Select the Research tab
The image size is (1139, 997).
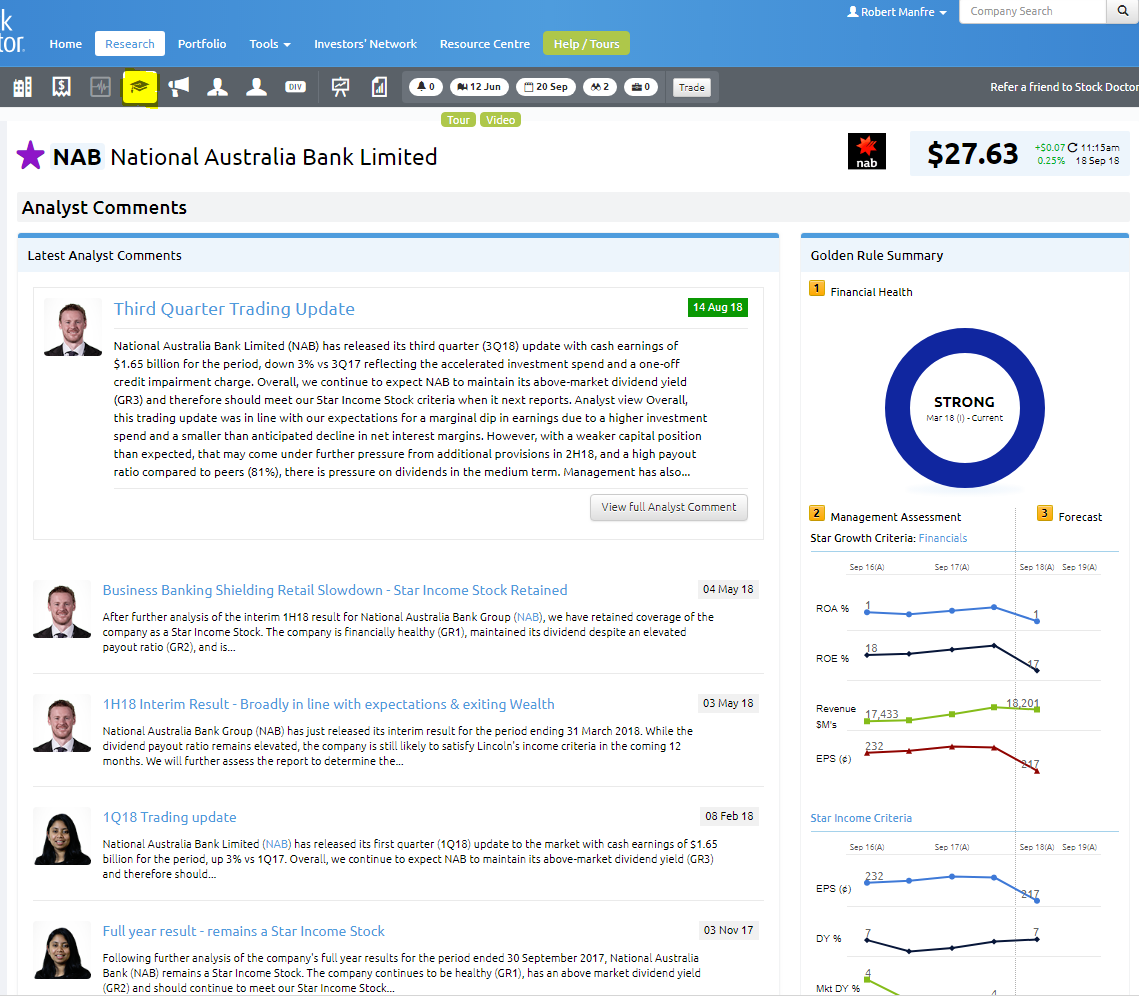pos(130,44)
